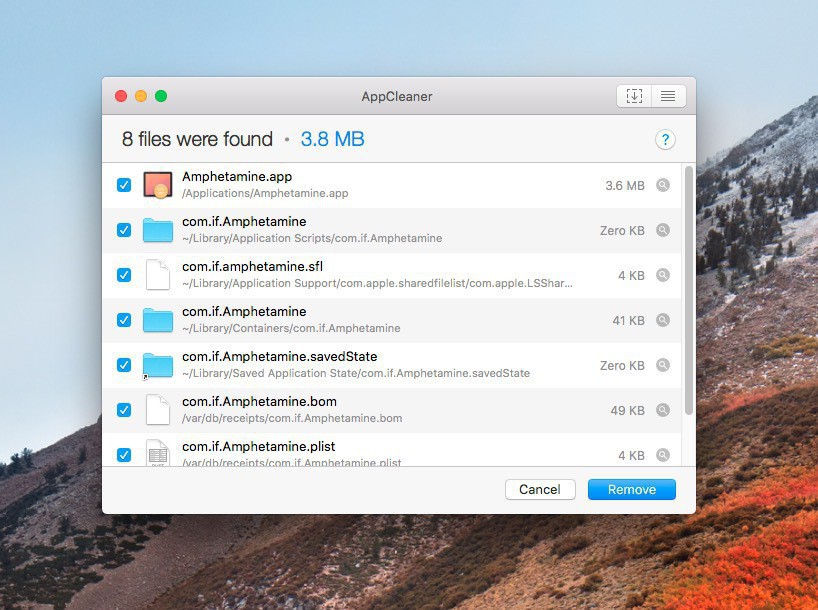Uncheck the com.if.Amphetamine.bom checkbox
The image size is (818, 610).
coord(124,410)
